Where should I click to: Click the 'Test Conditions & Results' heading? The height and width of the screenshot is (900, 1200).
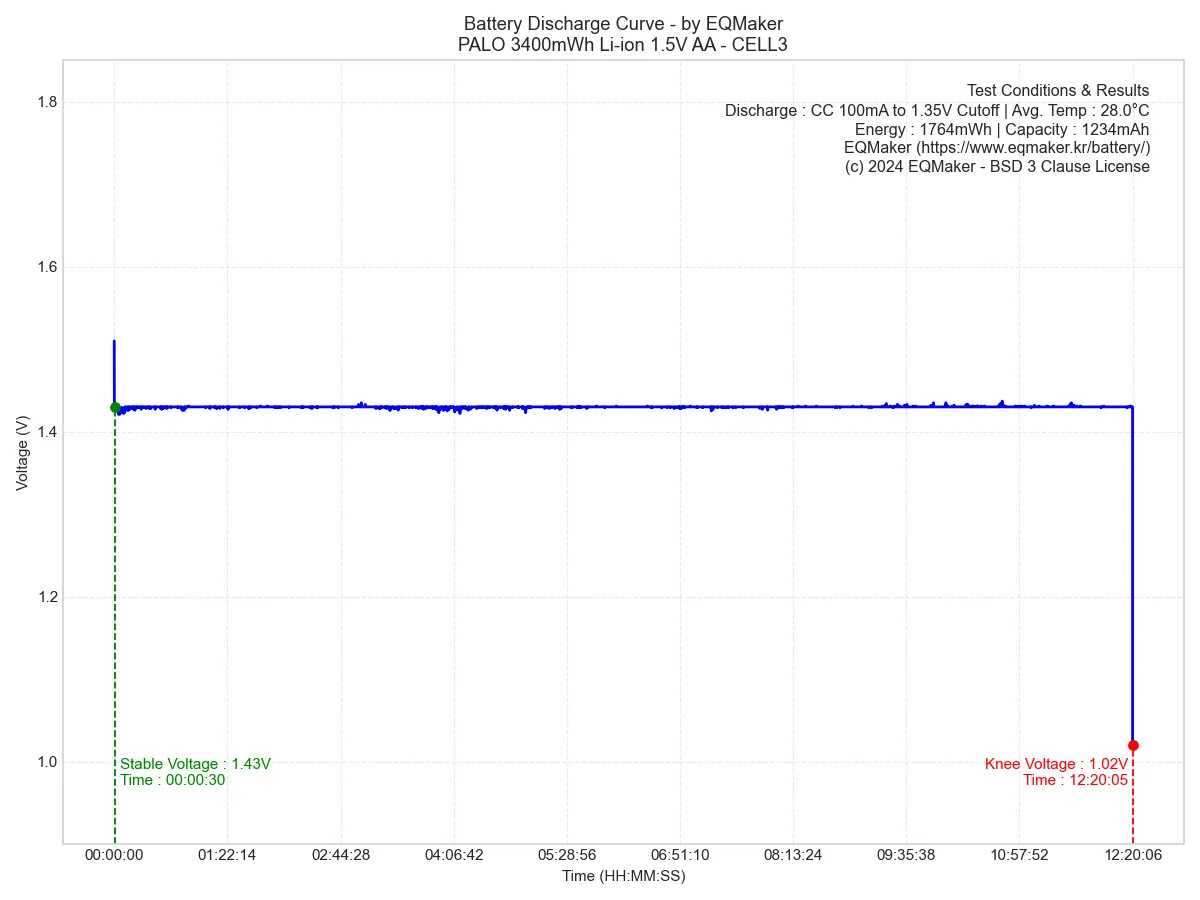point(1058,91)
